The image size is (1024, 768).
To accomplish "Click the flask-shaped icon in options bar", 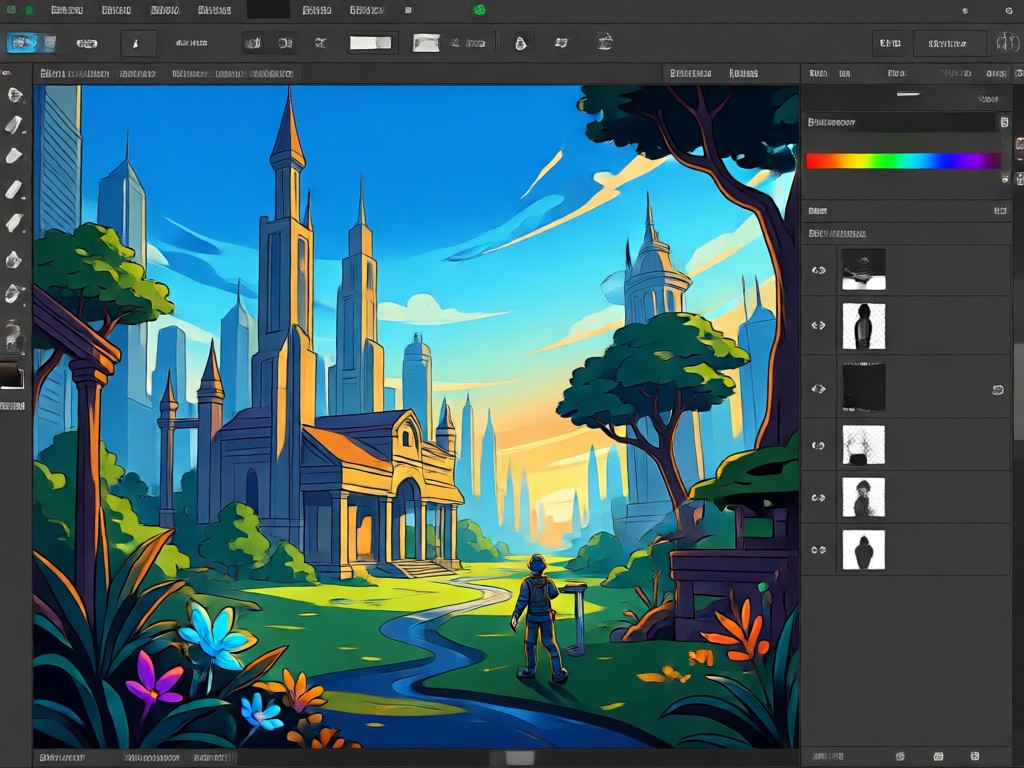I will [520, 44].
